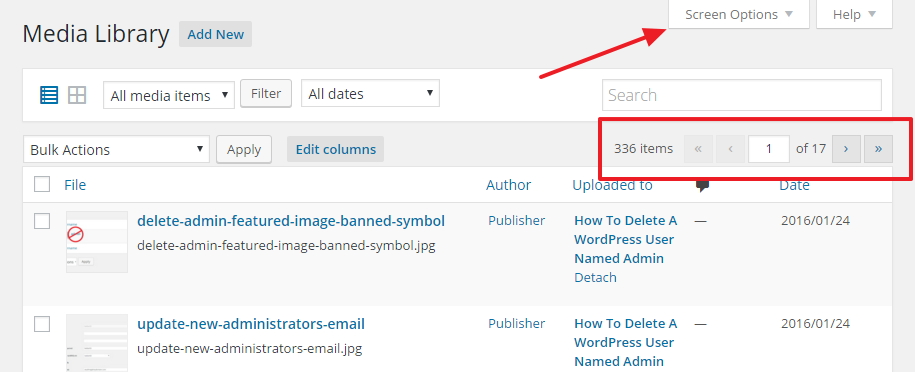
Task: Open the Bulk Actions dropdown
Action: click(116, 150)
